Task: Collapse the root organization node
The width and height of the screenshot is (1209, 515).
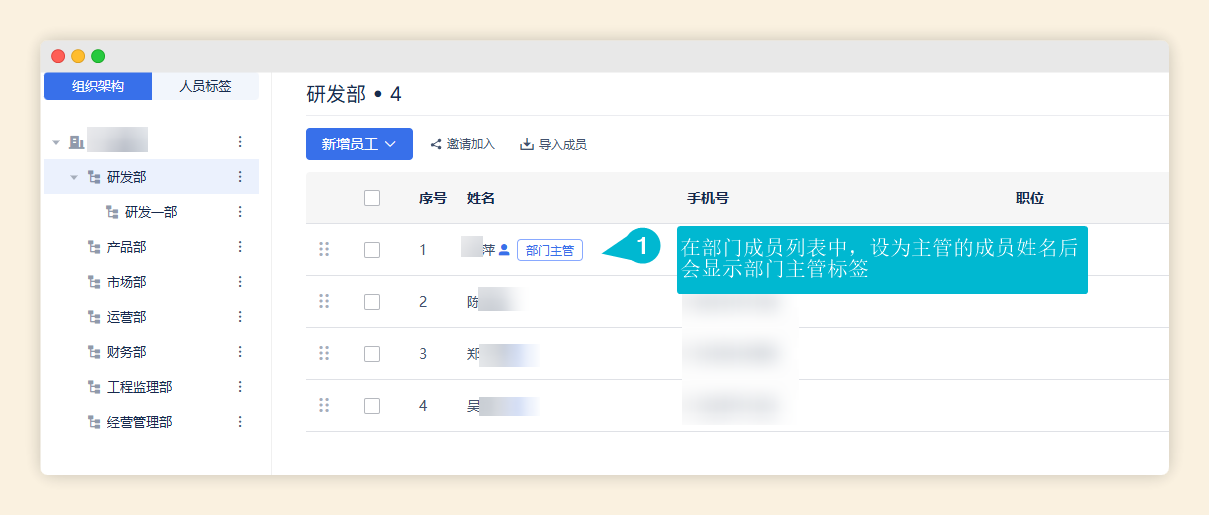Action: [56, 142]
